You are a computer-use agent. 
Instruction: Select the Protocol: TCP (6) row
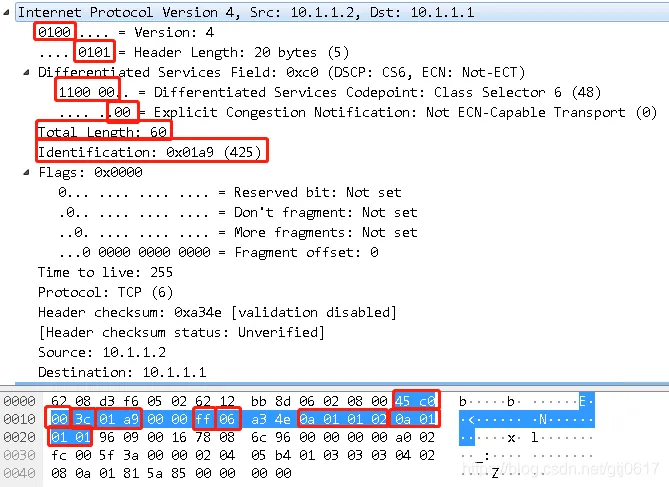point(105,292)
